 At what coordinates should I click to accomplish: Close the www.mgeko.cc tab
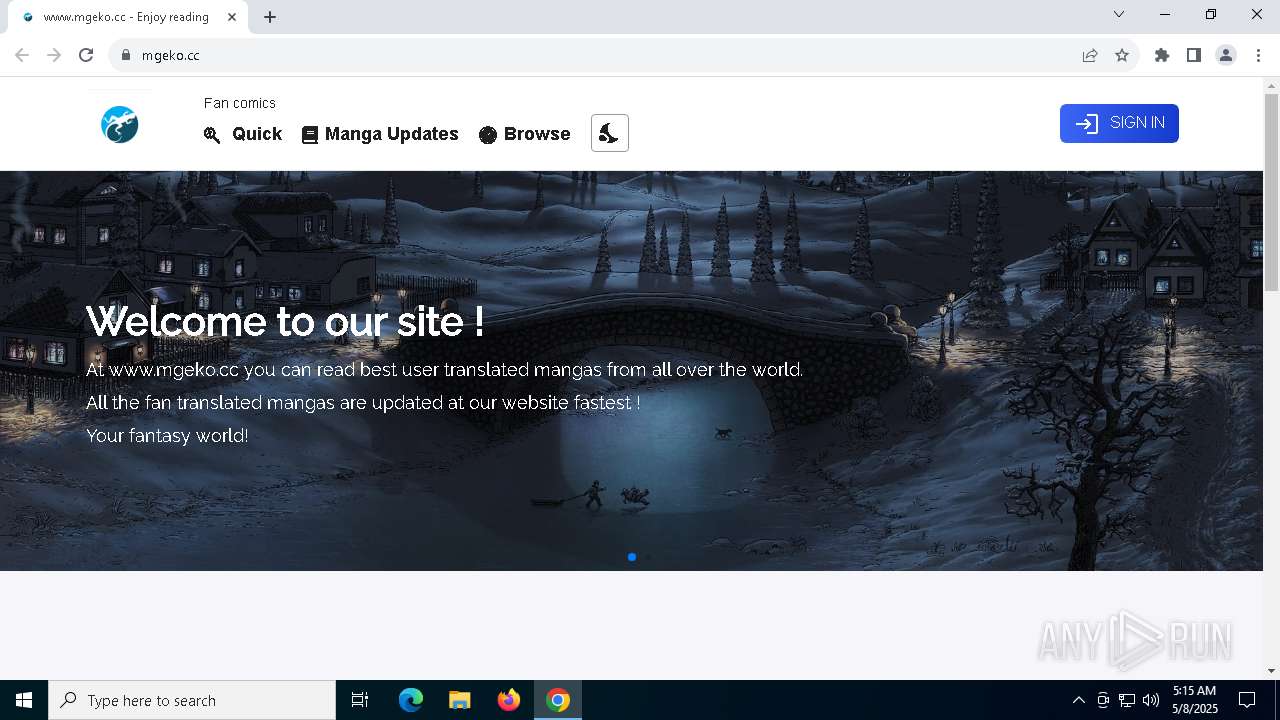click(233, 17)
